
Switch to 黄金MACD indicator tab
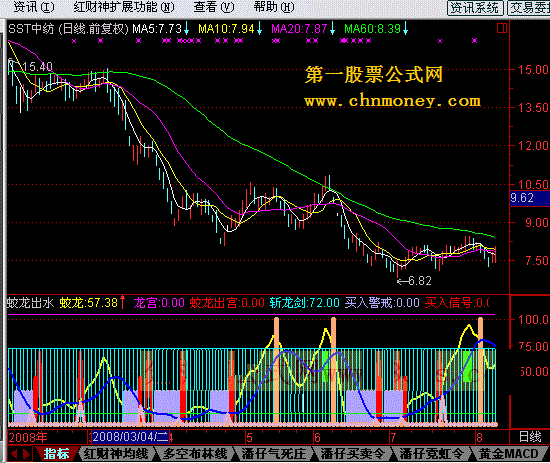509,454
